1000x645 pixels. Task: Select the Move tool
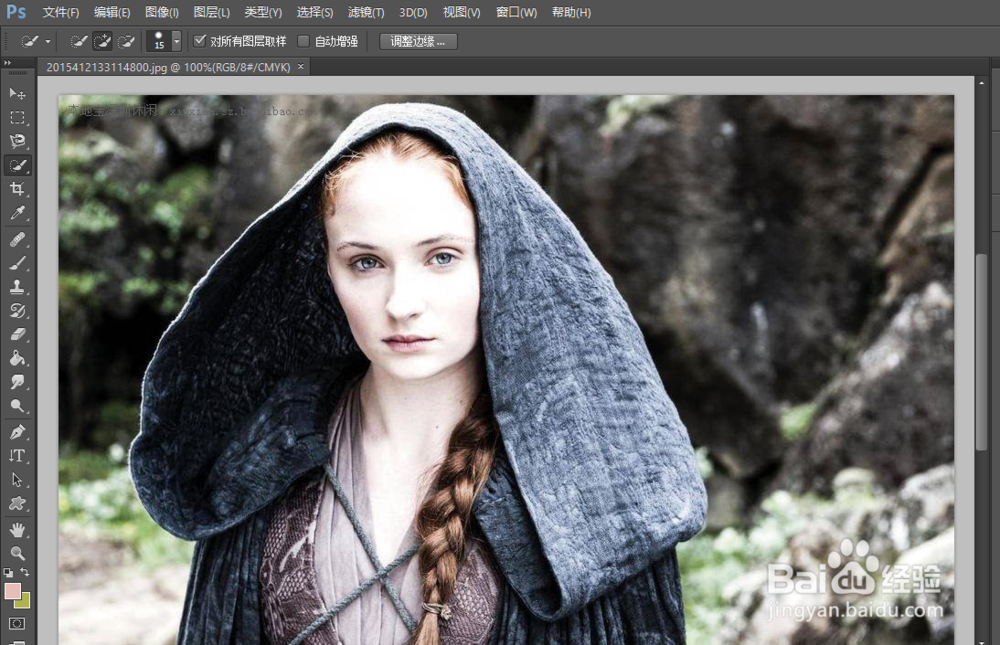(x=17, y=94)
